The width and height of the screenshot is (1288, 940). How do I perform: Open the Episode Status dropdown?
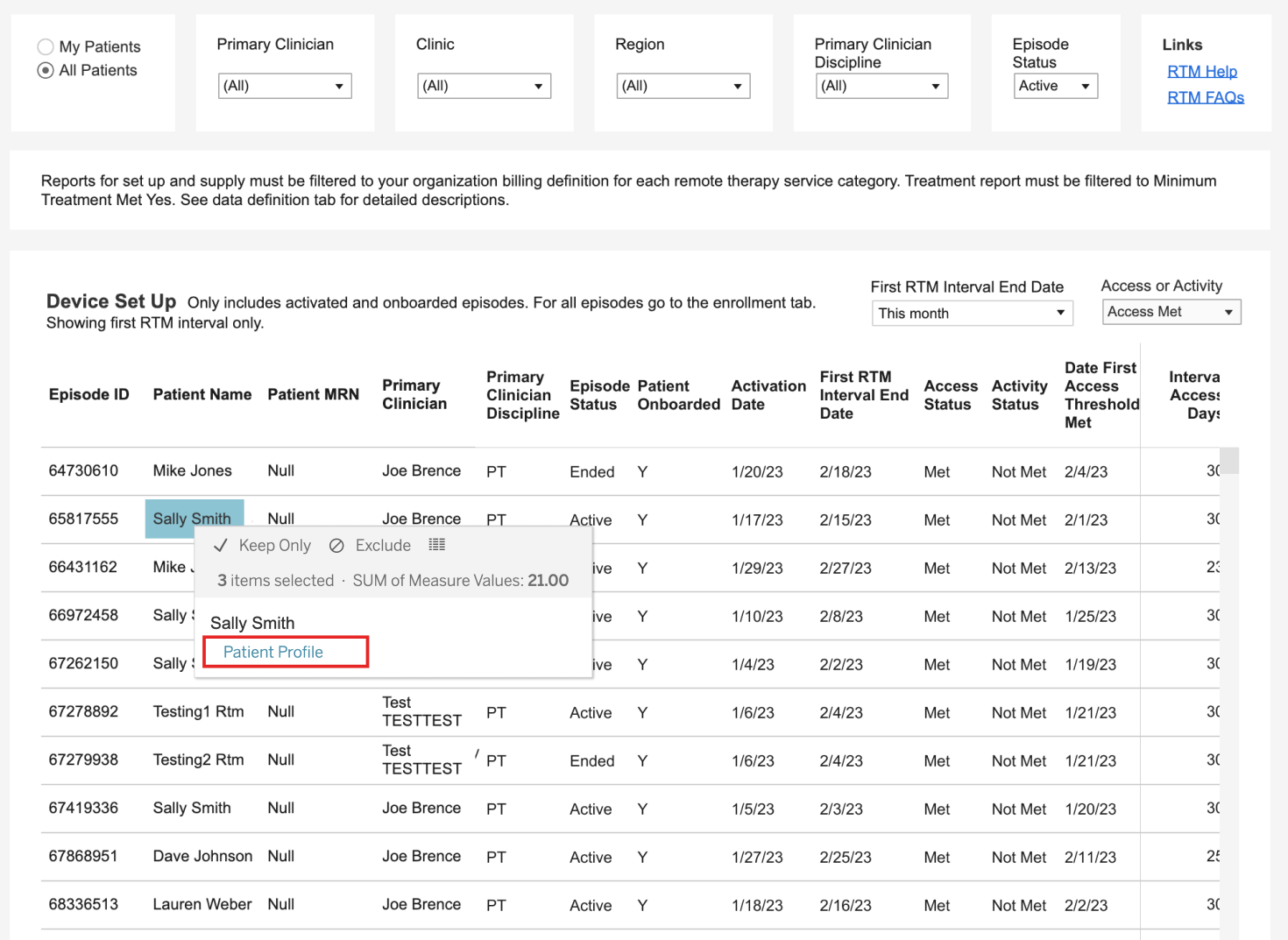pyautogui.click(x=1056, y=86)
